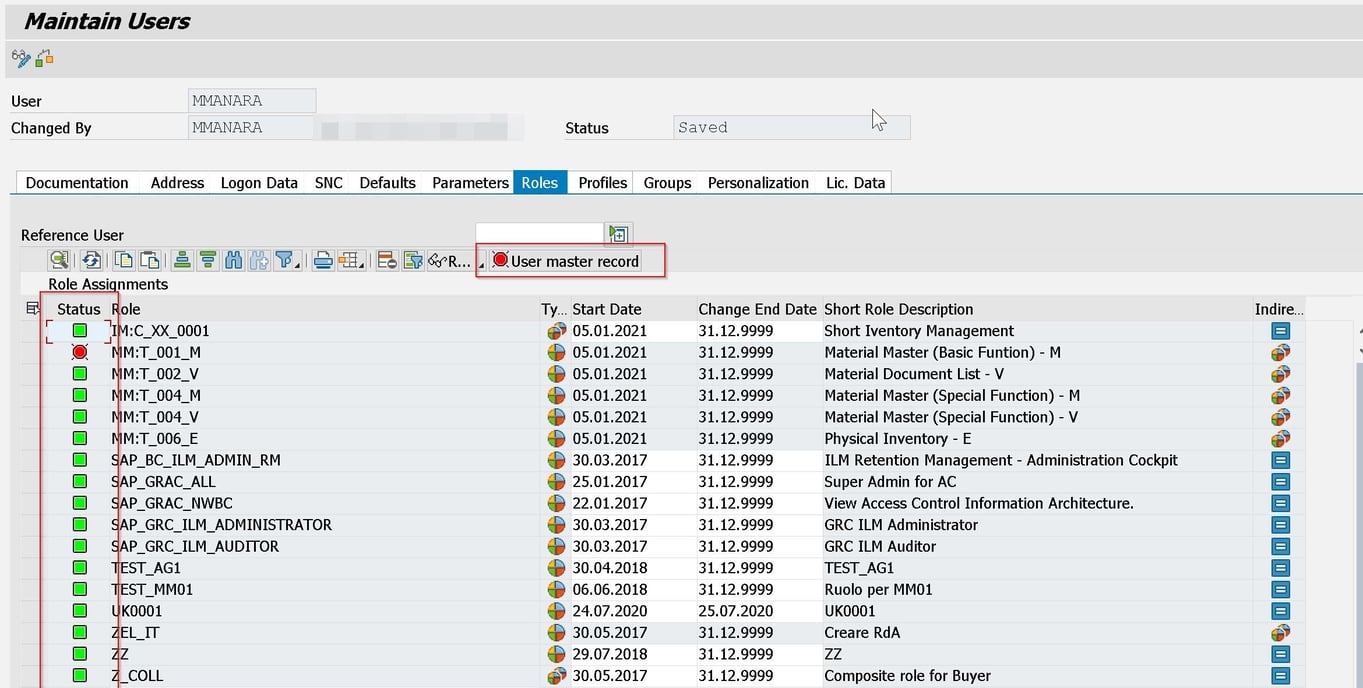Copy selected role rows
This screenshot has height=688, width=1363.
[x=123, y=260]
